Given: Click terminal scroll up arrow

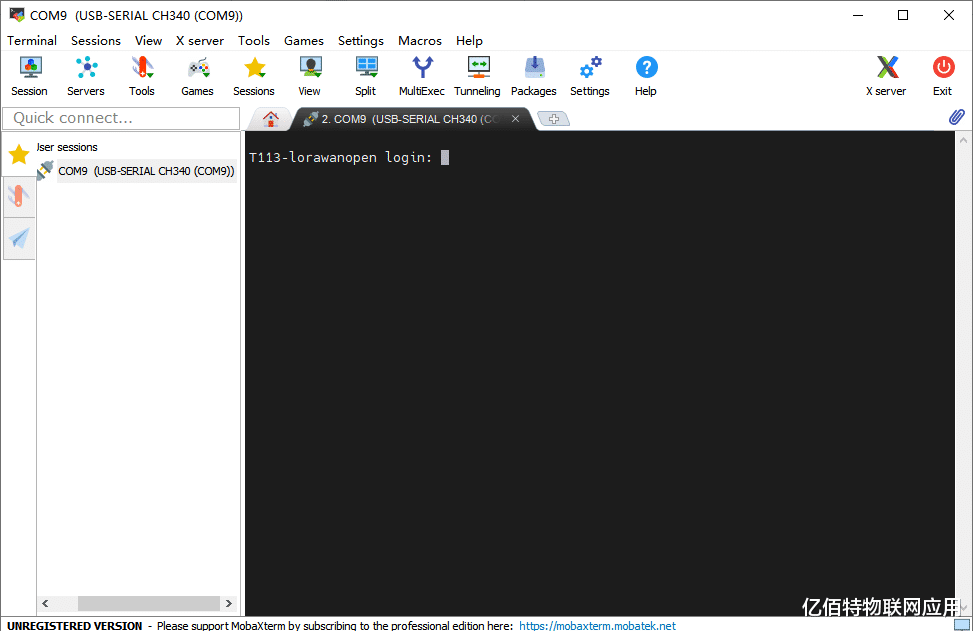Looking at the screenshot, I should point(963,141).
